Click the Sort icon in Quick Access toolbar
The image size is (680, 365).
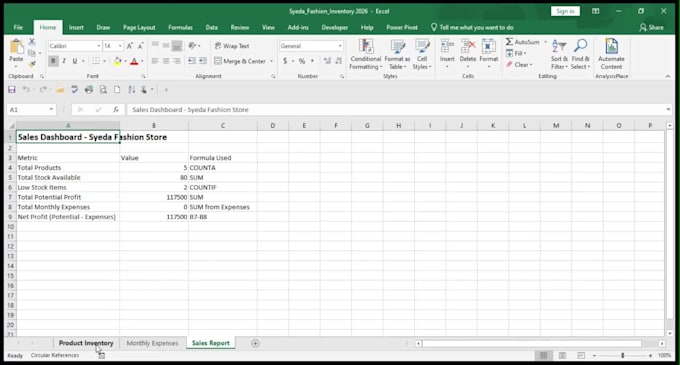coord(131,90)
